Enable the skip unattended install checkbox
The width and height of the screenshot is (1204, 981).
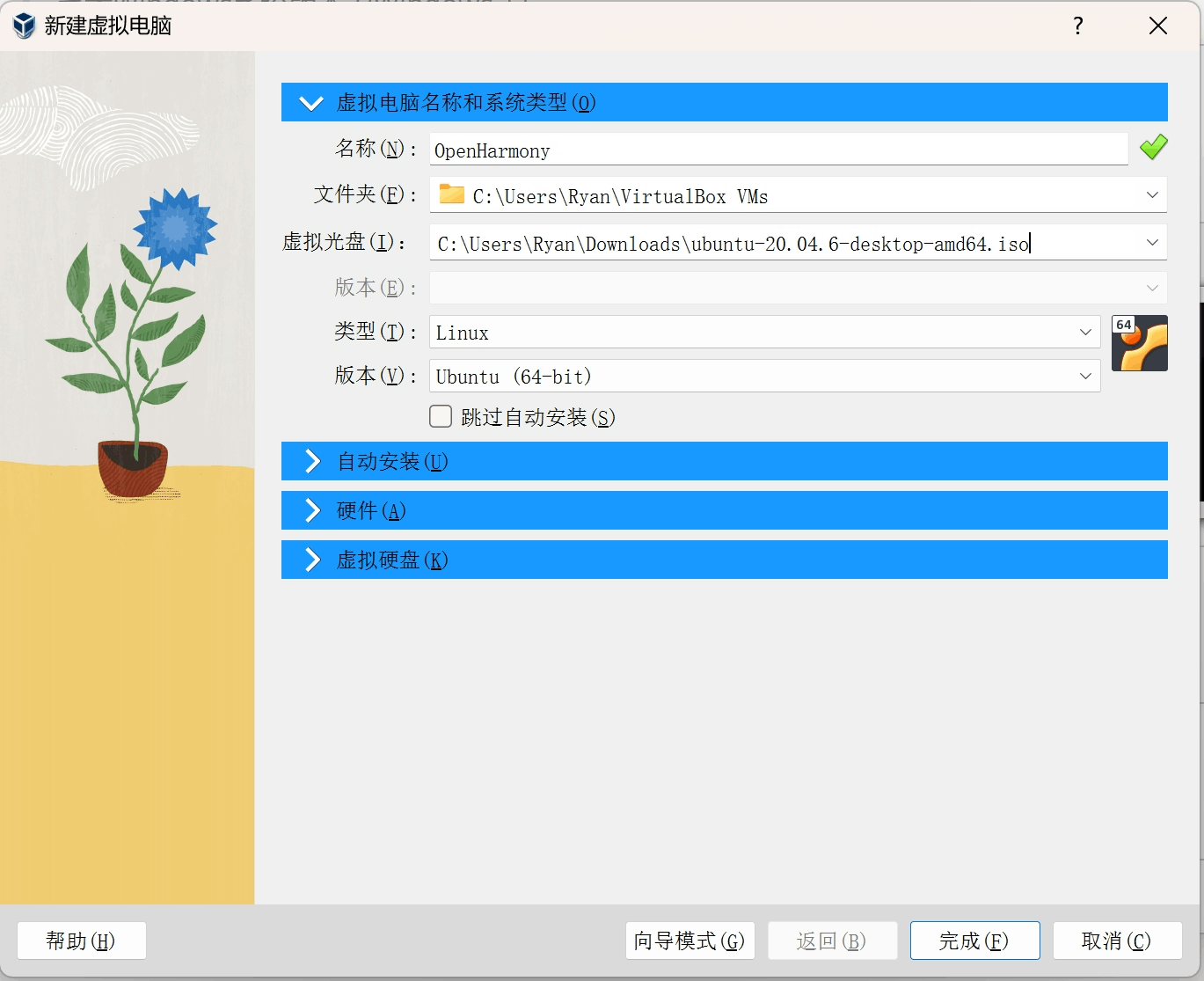tap(441, 416)
